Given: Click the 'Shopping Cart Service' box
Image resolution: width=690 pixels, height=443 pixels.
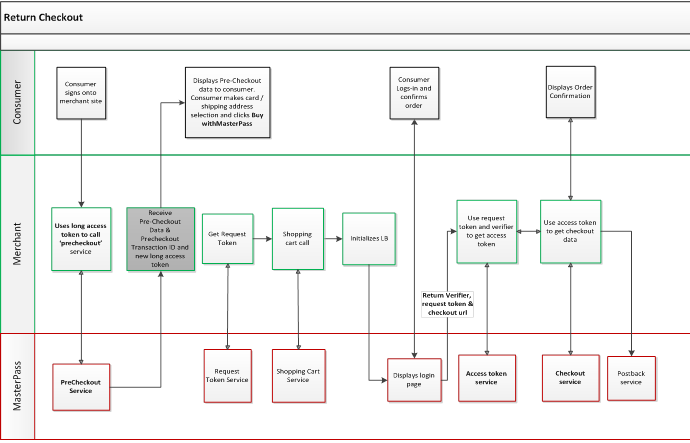Looking at the screenshot, I should [299, 376].
